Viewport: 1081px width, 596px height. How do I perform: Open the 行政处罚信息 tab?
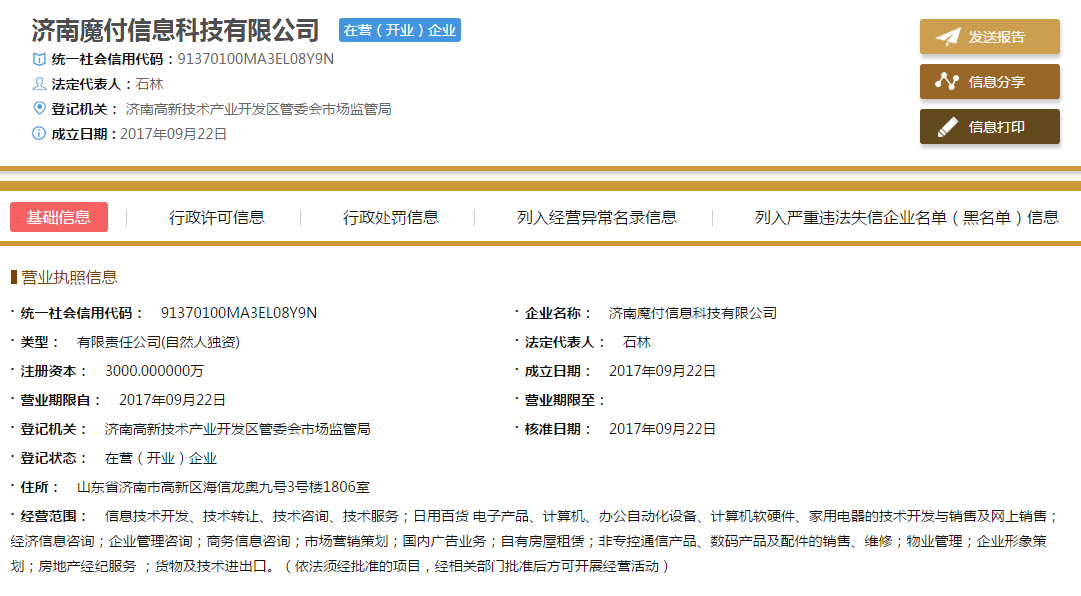click(391, 217)
